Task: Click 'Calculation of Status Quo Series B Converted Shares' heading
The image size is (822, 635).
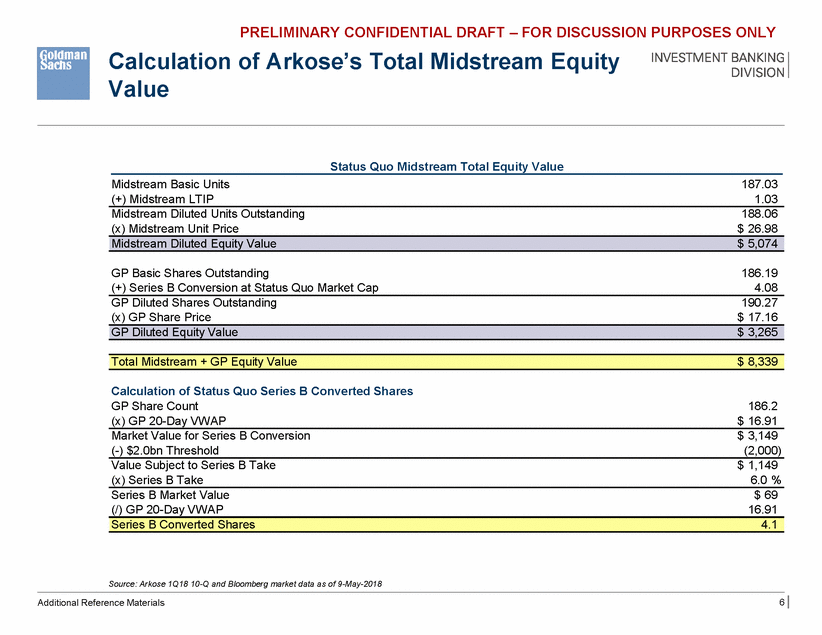Action: 262,391
